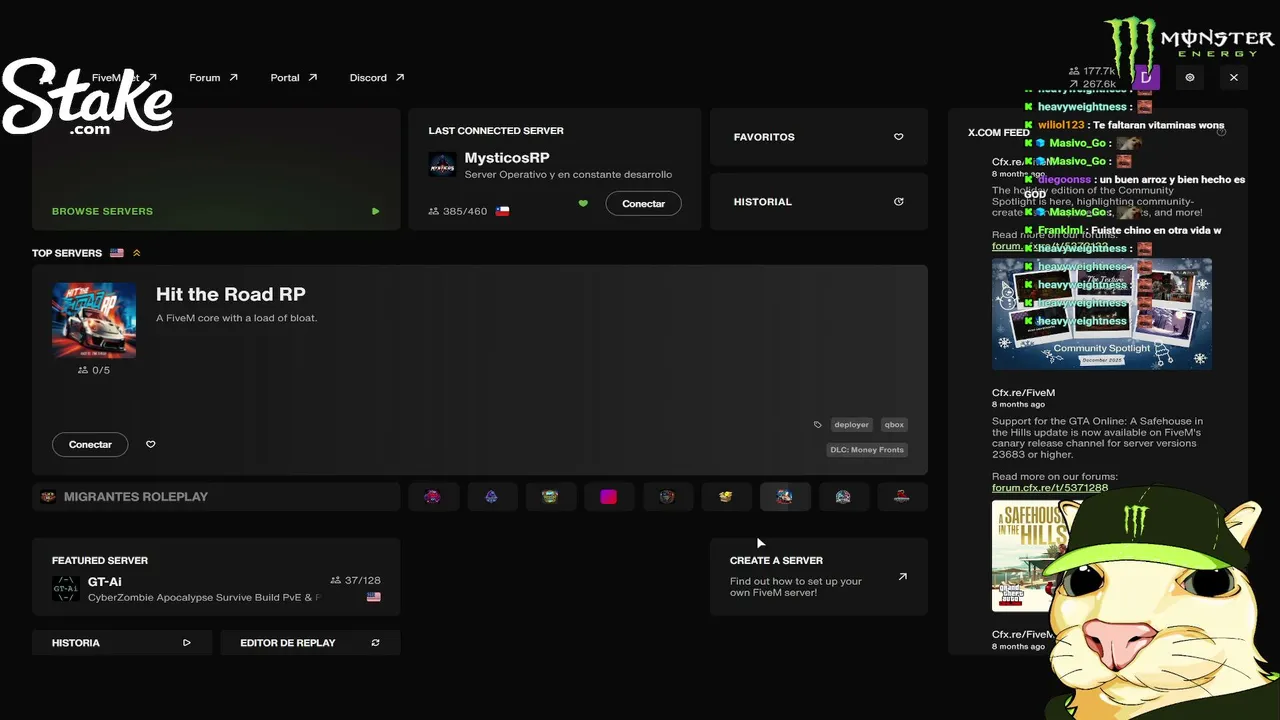This screenshot has height=720, width=1280.
Task: Click the MysticosRP server name
Action: [507, 158]
